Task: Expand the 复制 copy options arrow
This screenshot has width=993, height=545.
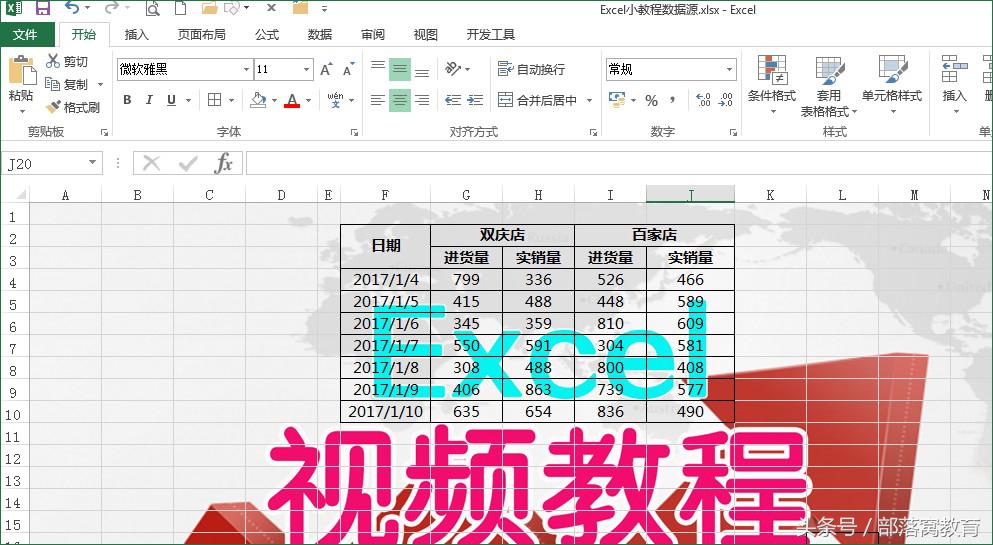Action: [x=100, y=84]
